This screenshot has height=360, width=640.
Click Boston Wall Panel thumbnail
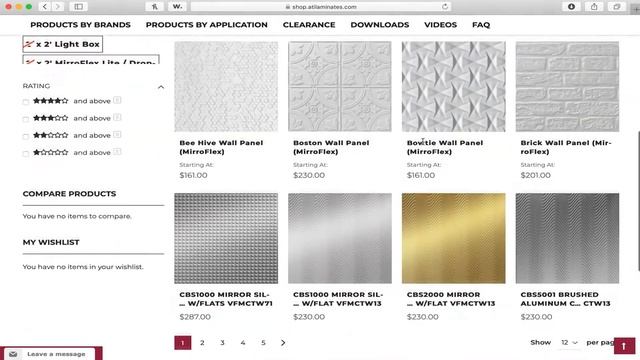[340, 87]
